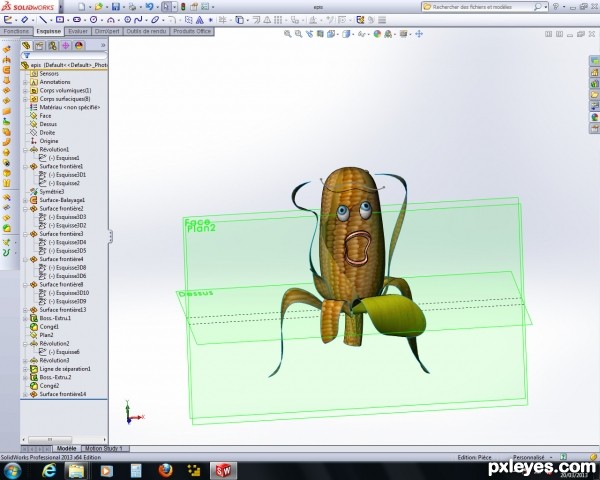Viewport: 600px width, 480px height.
Task: Collapse the Surface frontière1 feature
Action: (x=25, y=167)
